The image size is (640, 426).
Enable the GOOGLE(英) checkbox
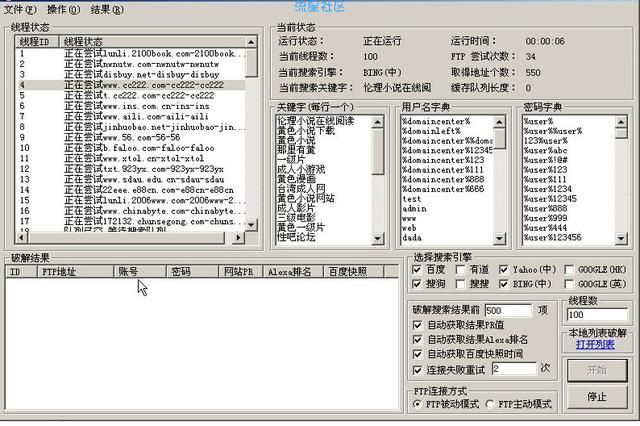[x=569, y=284]
